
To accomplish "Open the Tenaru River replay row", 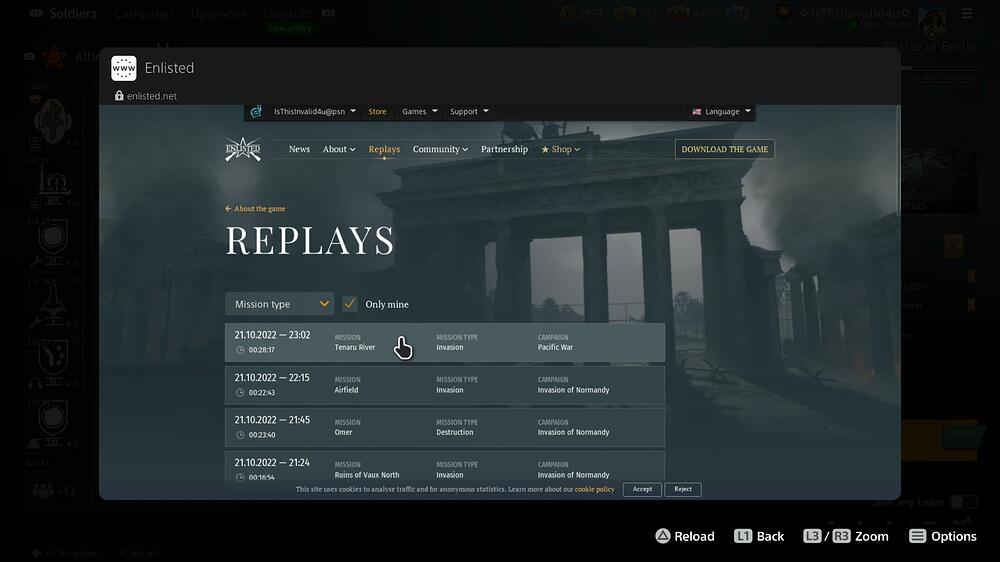I will (445, 343).
